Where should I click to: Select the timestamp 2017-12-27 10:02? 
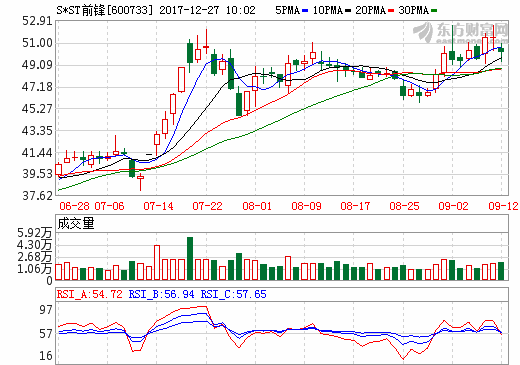(x=207, y=10)
